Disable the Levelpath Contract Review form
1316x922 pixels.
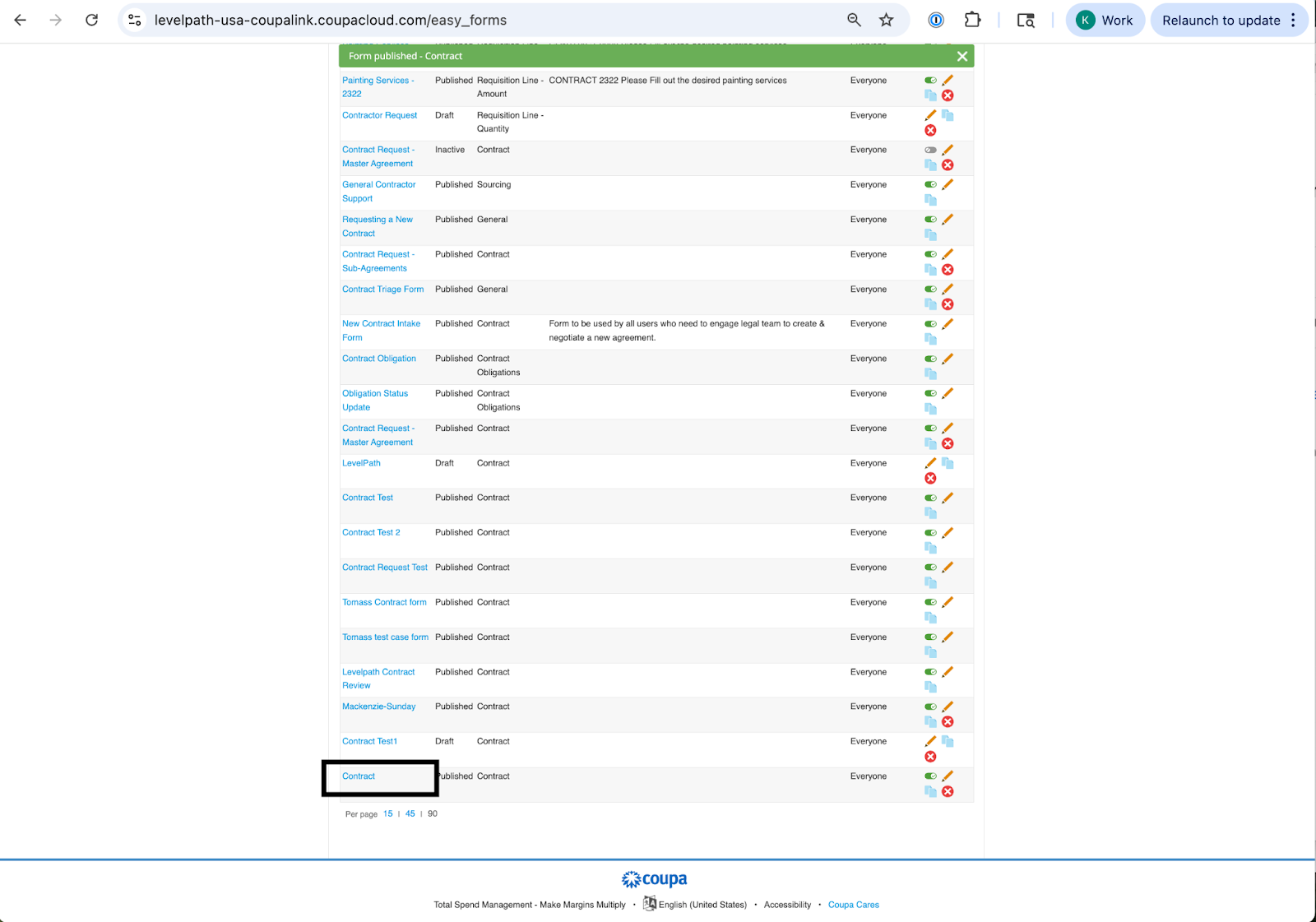[x=930, y=672]
